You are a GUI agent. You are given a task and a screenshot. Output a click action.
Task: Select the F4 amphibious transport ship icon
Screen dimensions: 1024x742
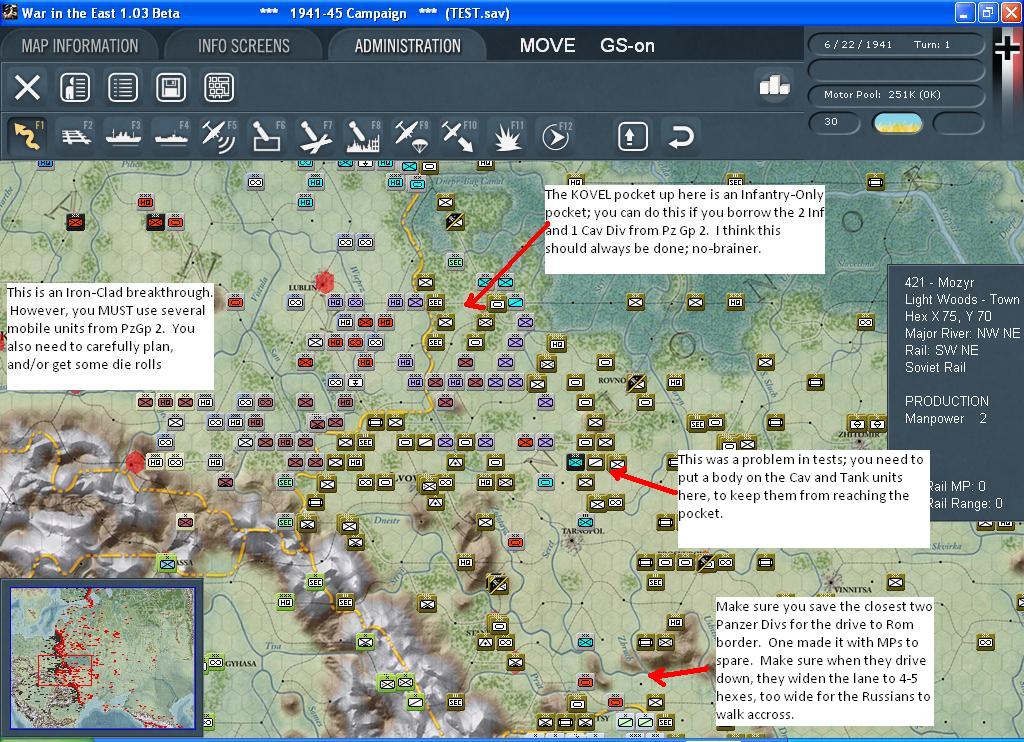click(172, 136)
